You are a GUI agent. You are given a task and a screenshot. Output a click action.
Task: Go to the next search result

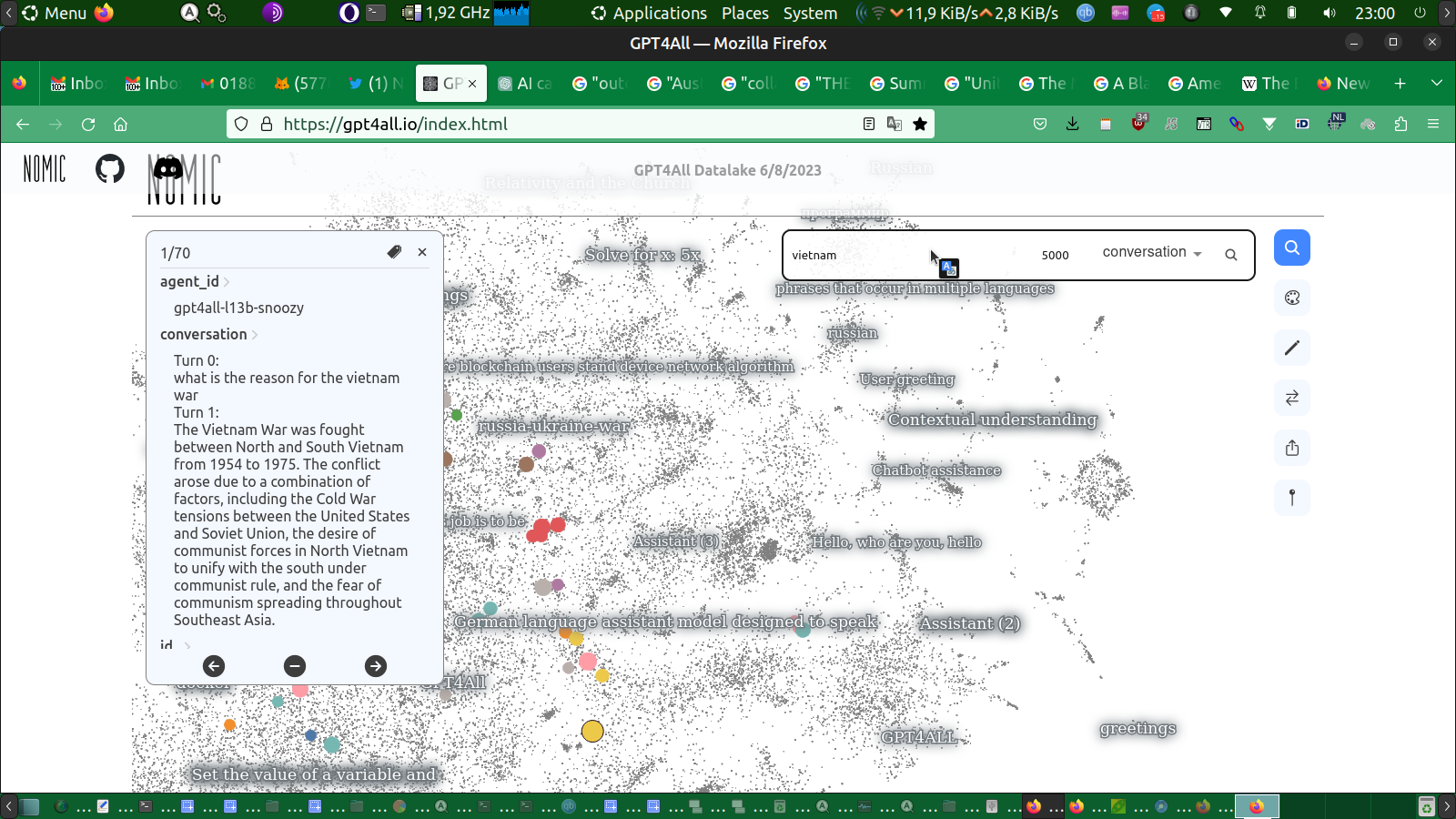376,666
